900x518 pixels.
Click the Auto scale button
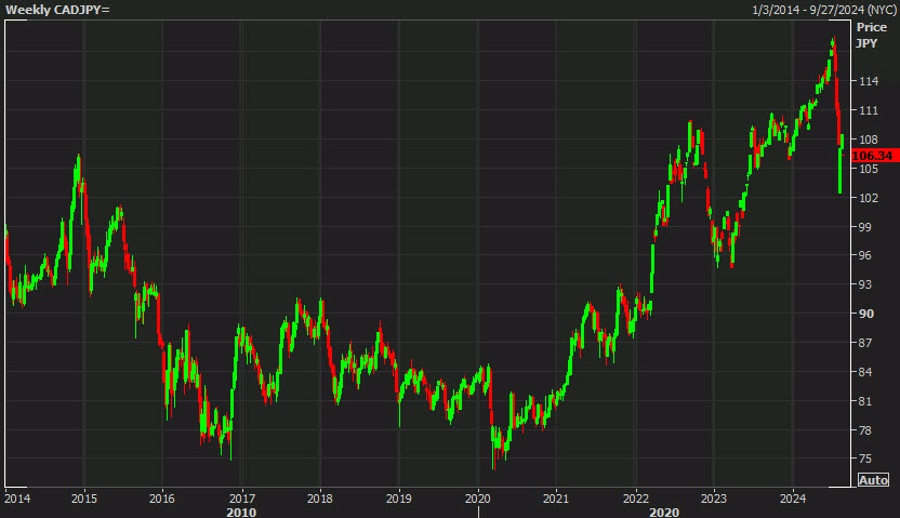click(x=873, y=480)
